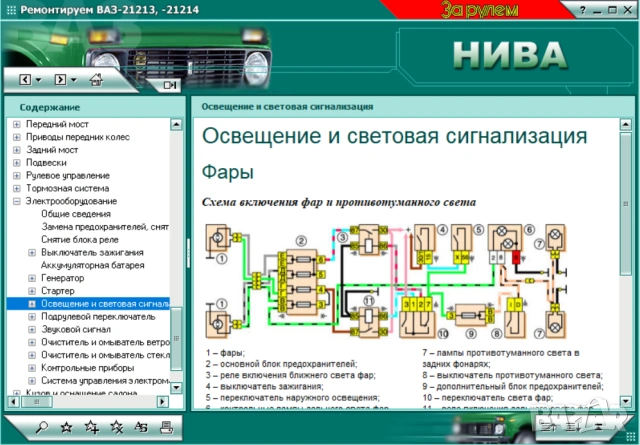Select Система управления электром. item
Image resolution: width=640 pixels, height=445 pixels.
(x=105, y=380)
